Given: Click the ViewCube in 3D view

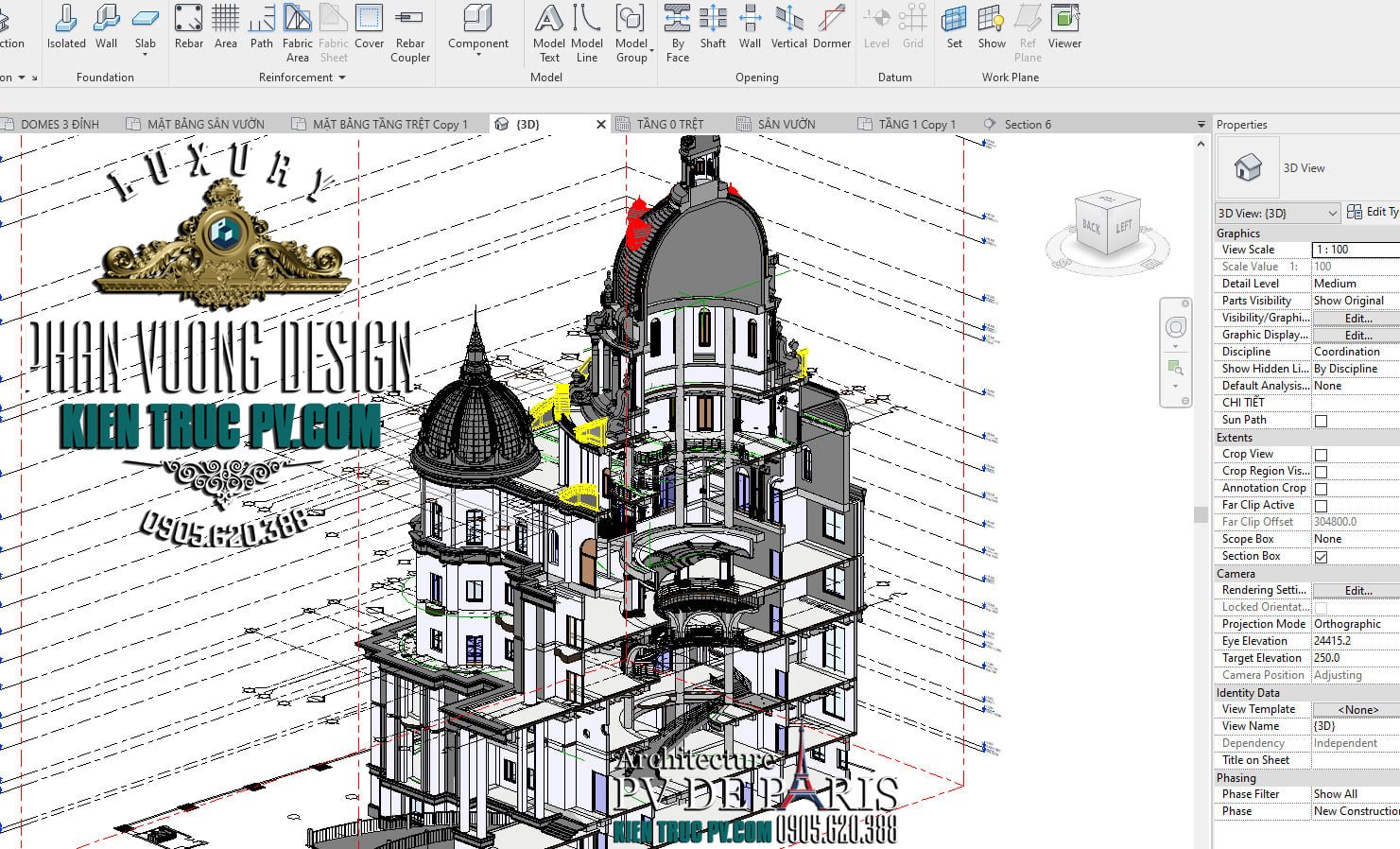Looking at the screenshot, I should (x=1108, y=225).
